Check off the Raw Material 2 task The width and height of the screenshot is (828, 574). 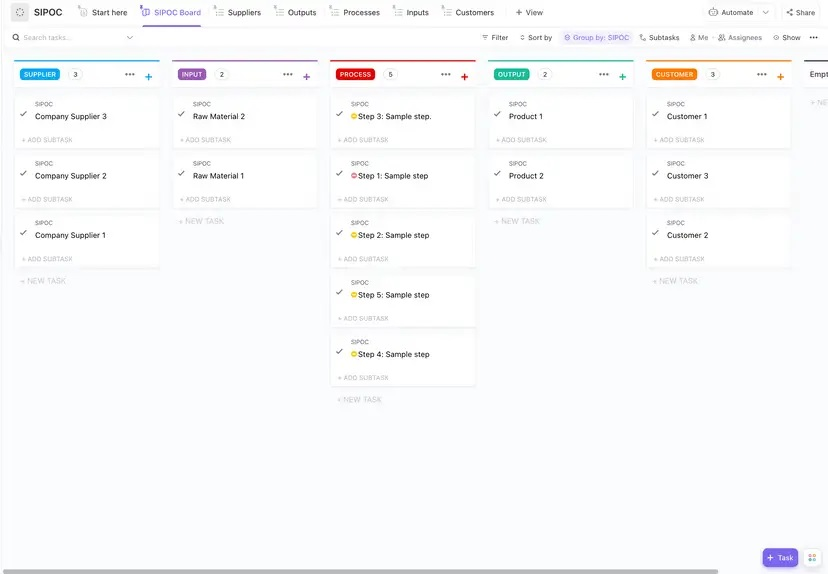181,114
